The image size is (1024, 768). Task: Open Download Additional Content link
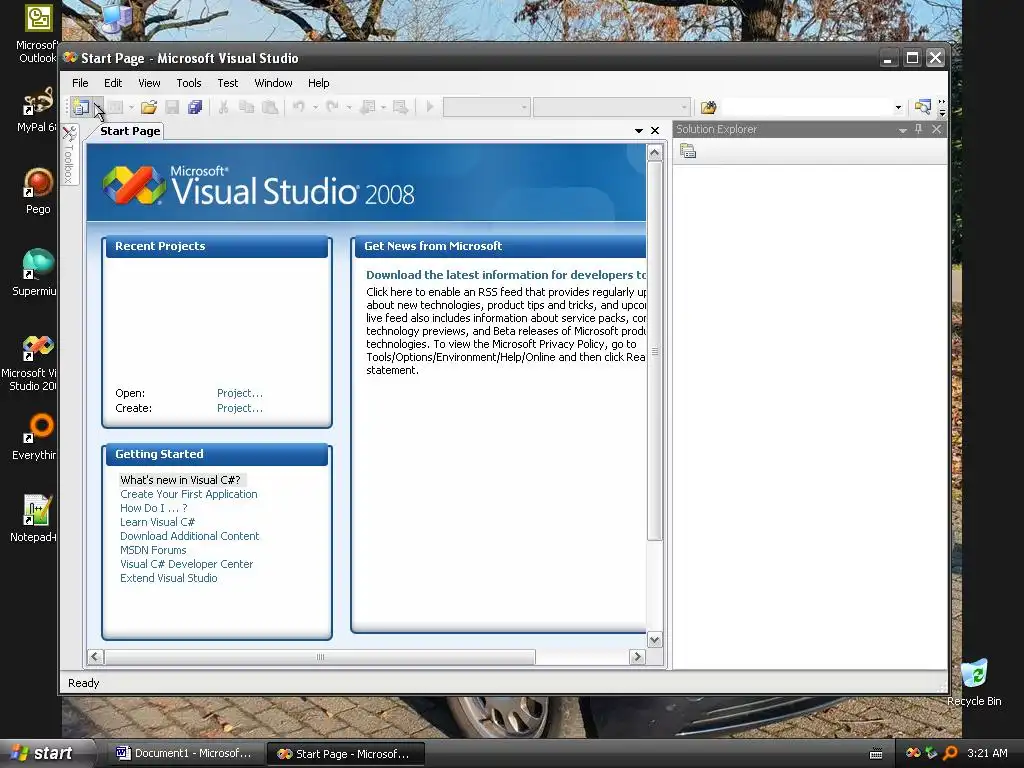[189, 536]
